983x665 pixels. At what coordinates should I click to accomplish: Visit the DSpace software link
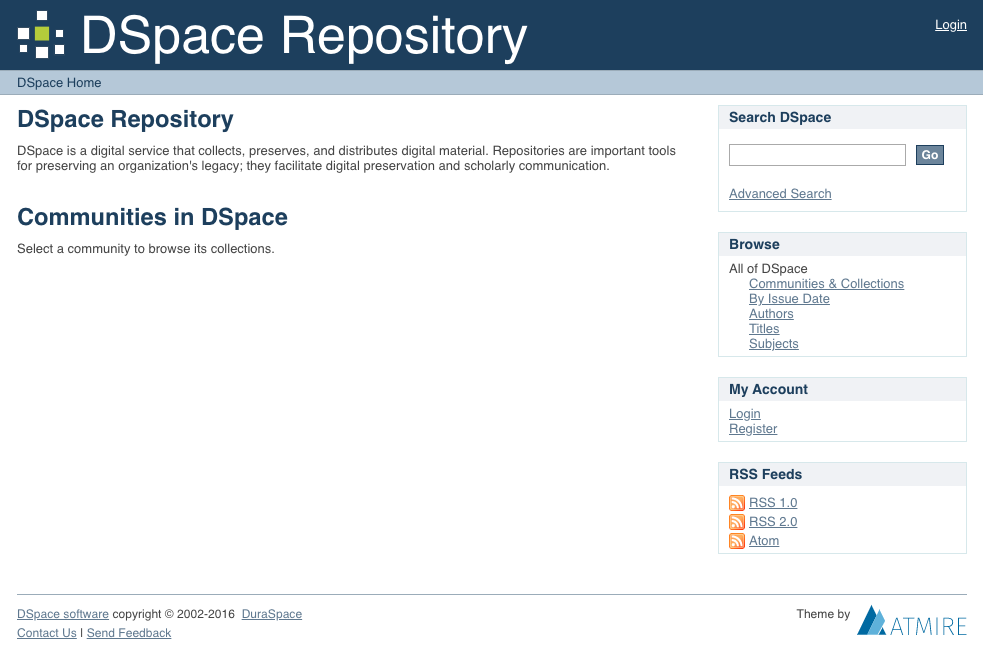pos(63,614)
